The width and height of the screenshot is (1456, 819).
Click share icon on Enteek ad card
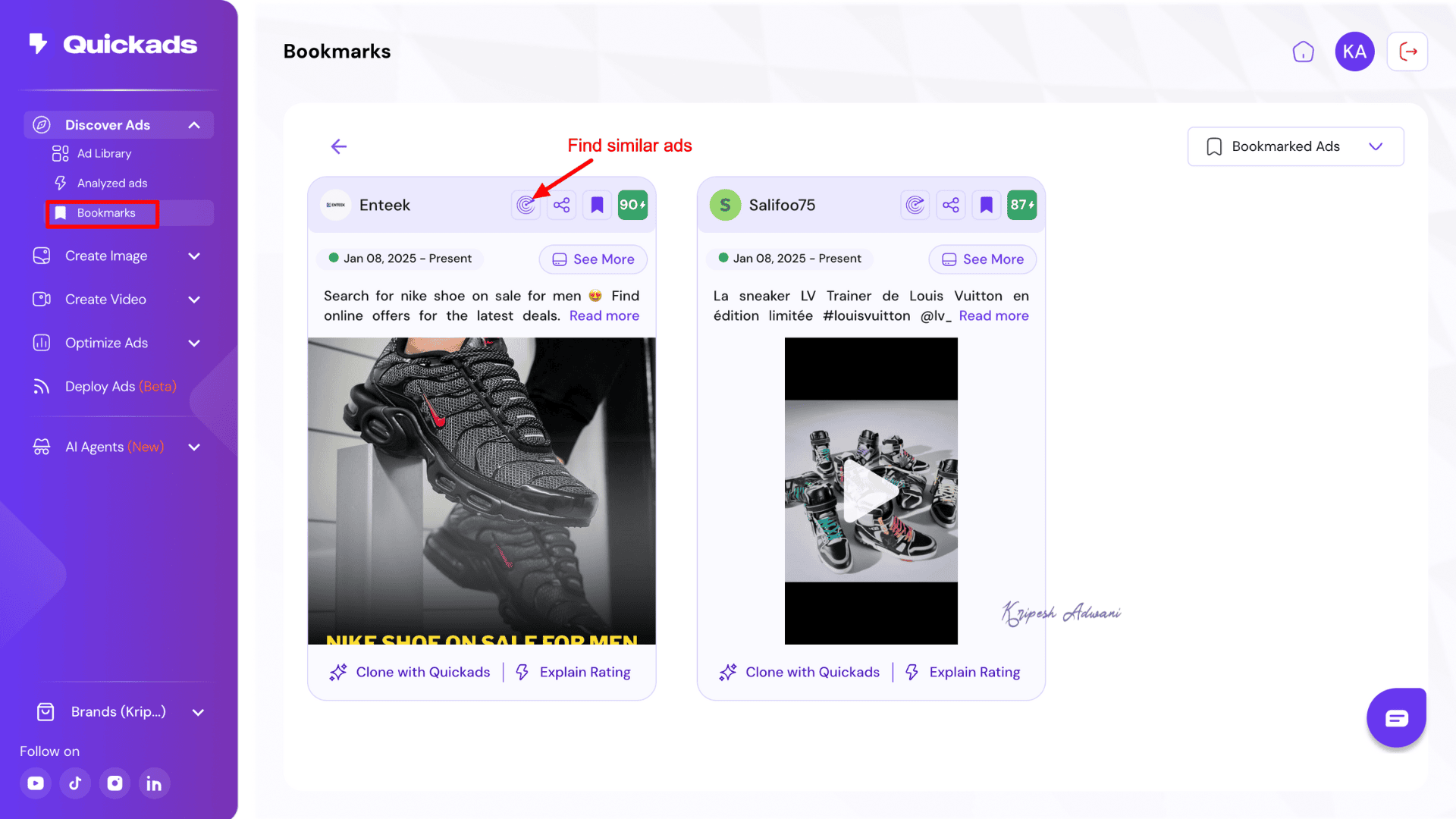[561, 205]
